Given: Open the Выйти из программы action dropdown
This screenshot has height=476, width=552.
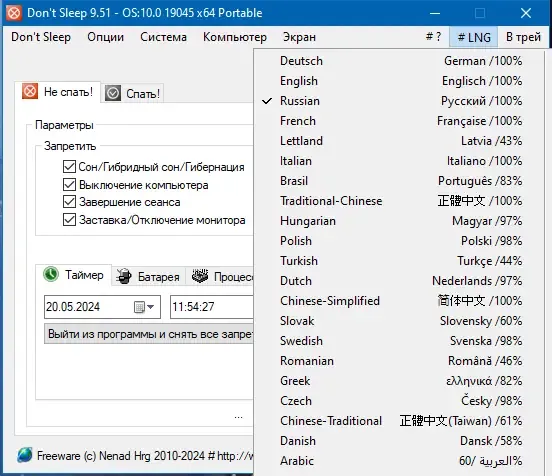Looking at the screenshot, I should 149,334.
